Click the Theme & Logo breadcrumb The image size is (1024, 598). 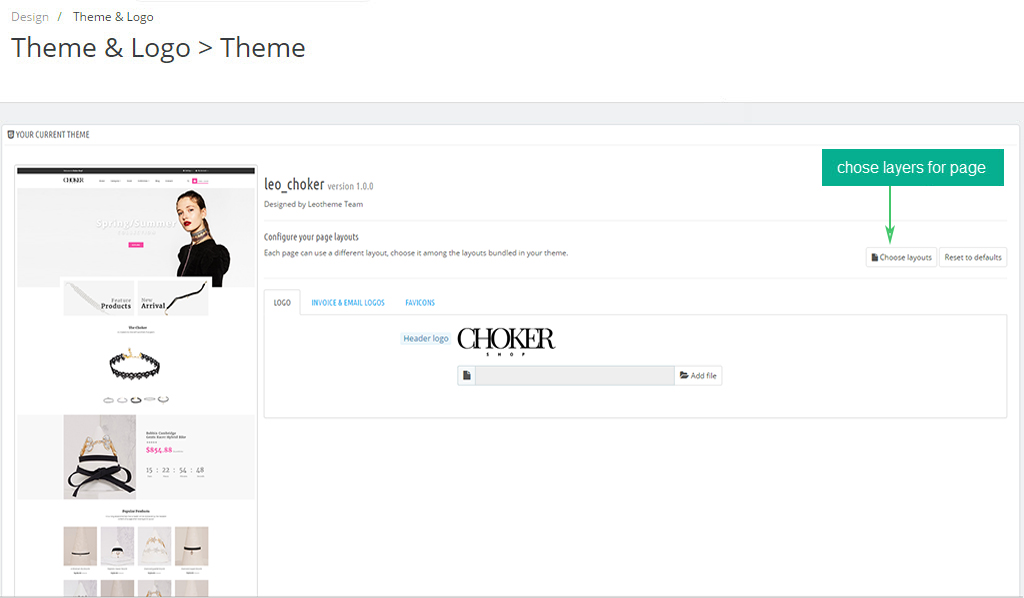pos(113,17)
